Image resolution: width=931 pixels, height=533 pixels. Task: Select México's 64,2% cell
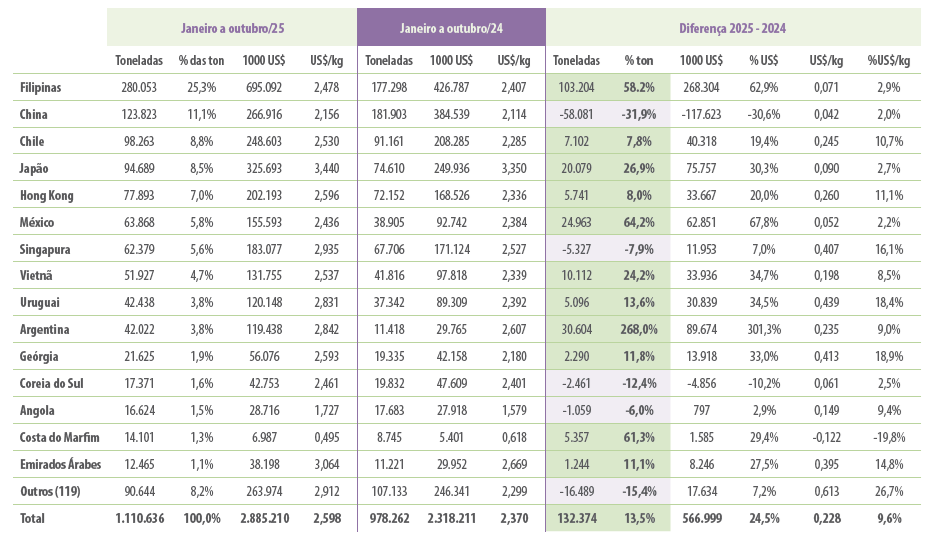638,223
